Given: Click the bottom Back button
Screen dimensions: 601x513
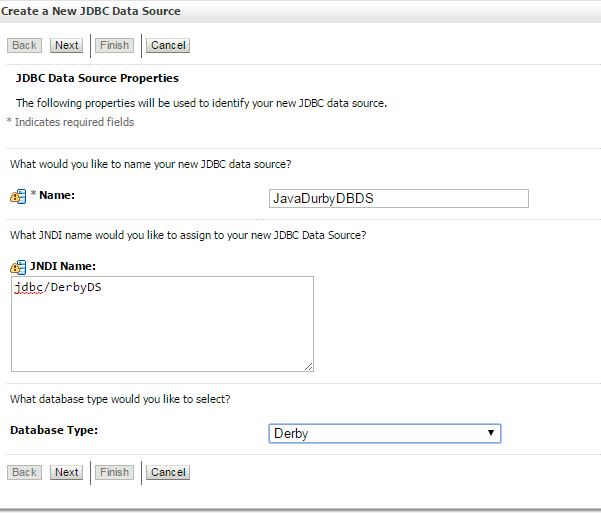Looking at the screenshot, I should pyautogui.click(x=24, y=472).
